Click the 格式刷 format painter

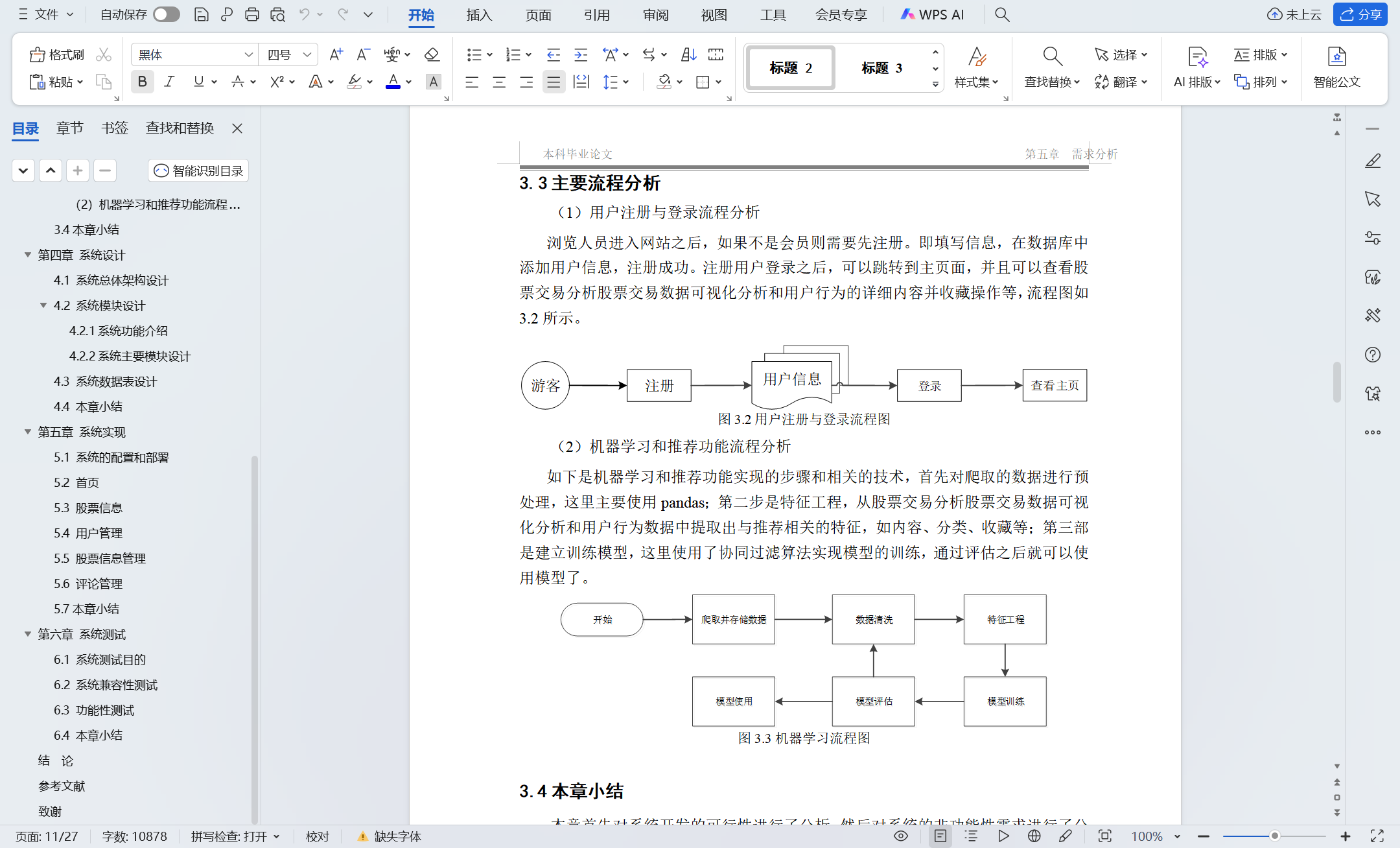(x=57, y=55)
